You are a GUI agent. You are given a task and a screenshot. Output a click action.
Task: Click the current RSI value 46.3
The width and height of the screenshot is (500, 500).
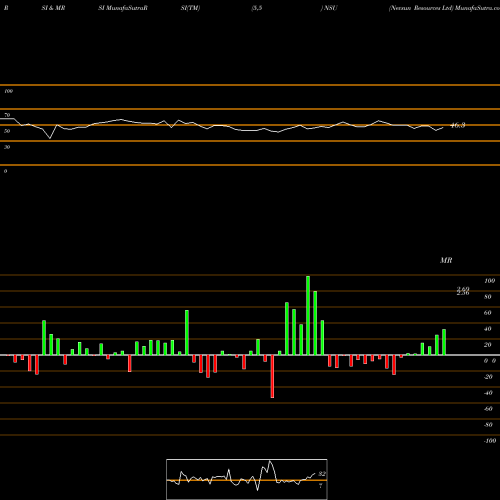tap(458, 125)
